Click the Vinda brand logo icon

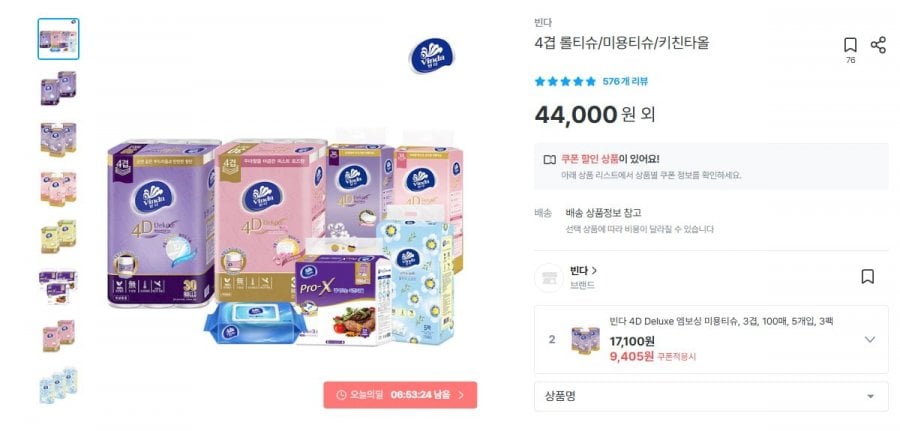click(431, 56)
